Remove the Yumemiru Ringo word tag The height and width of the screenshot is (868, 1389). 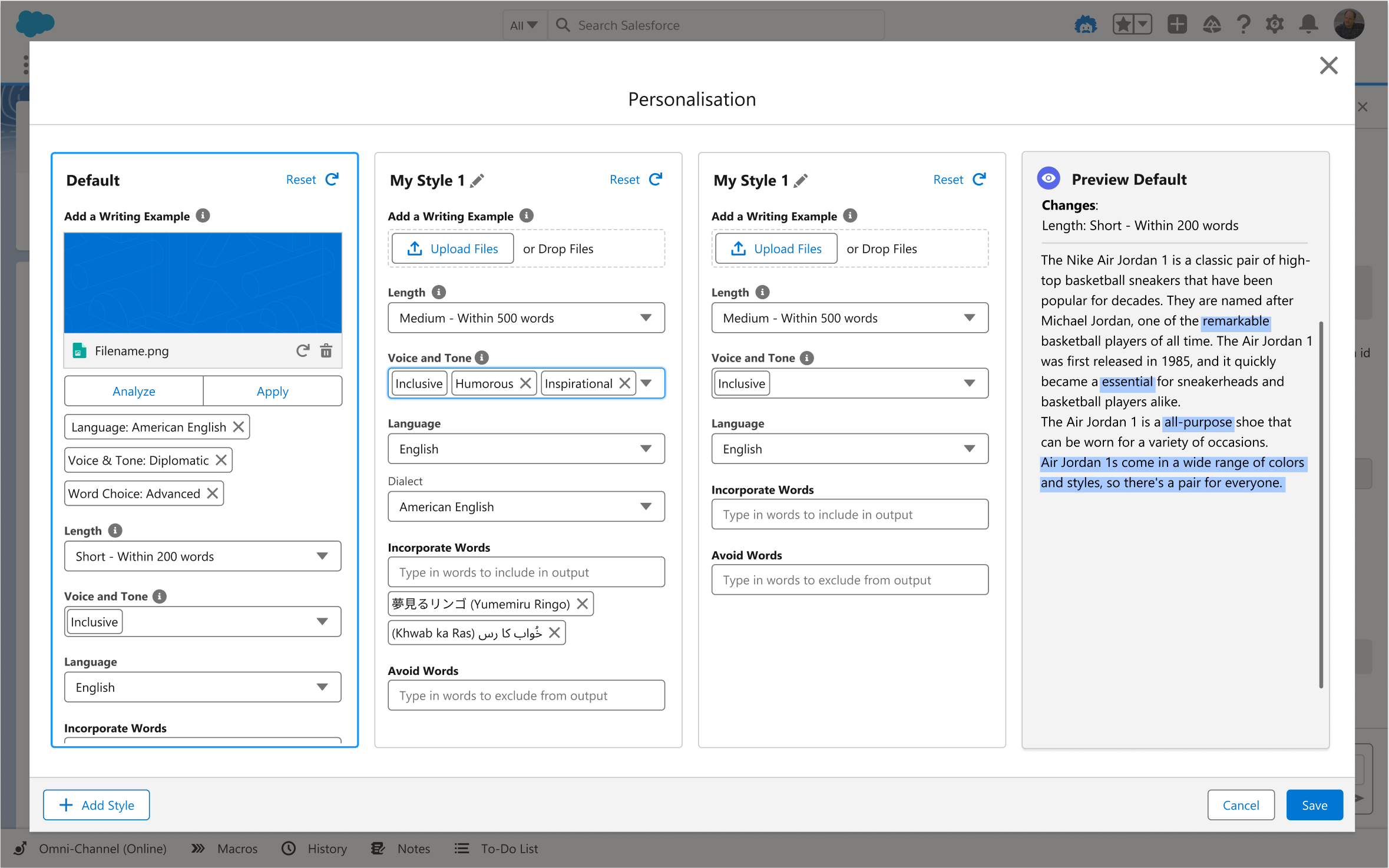pos(582,604)
